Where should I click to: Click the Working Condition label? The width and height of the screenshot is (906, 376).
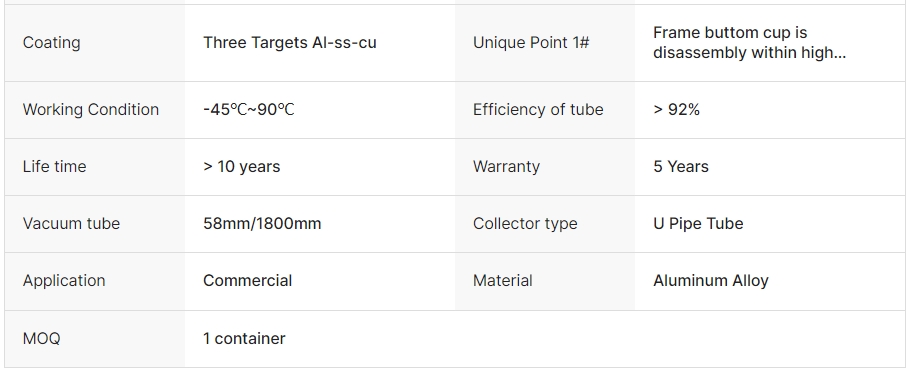pyautogui.click(x=91, y=110)
